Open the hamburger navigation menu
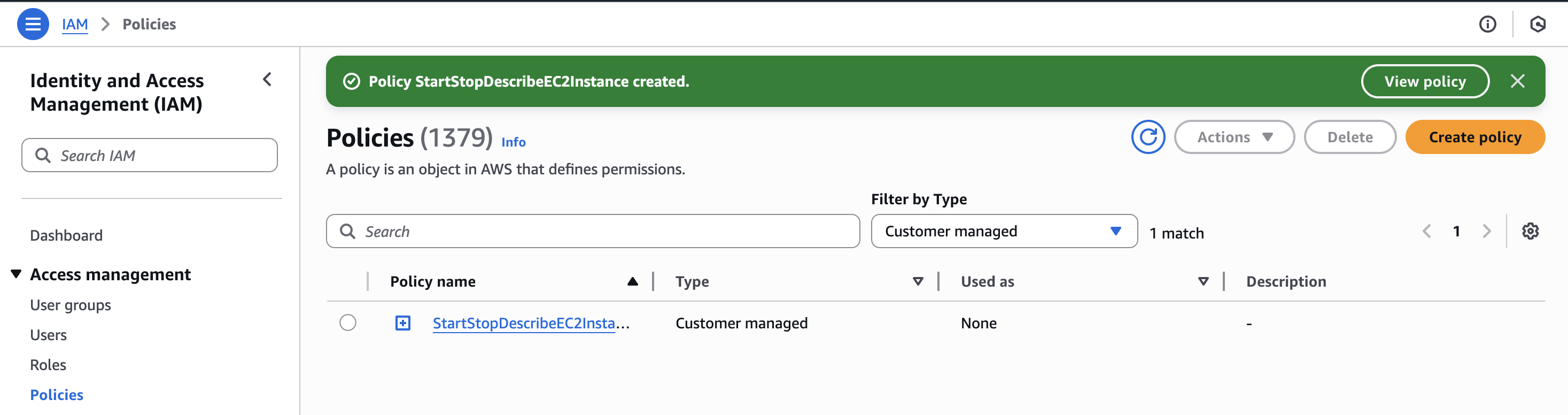Image resolution: width=1568 pixels, height=415 pixels. pos(33,25)
